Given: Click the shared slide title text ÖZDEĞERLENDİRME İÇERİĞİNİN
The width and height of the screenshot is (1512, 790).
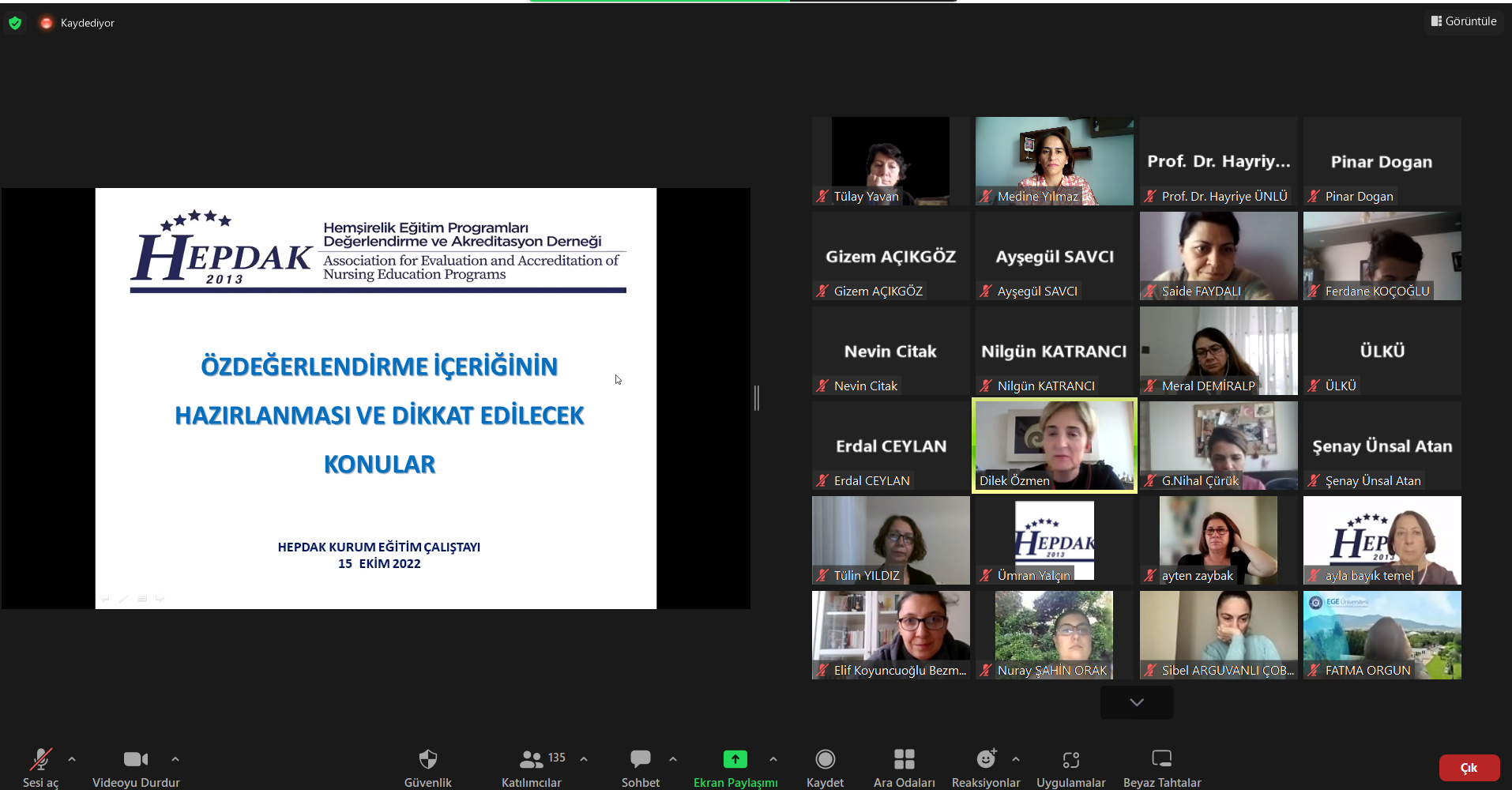Looking at the screenshot, I should tap(379, 367).
